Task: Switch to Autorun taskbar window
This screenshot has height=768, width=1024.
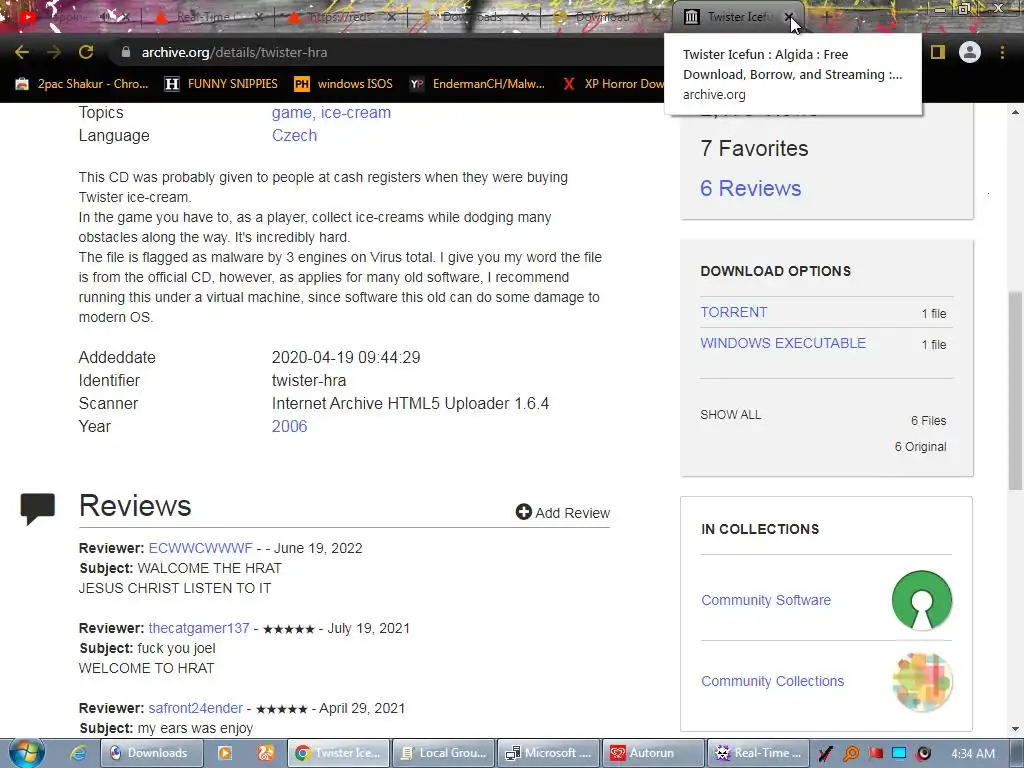Action: pyautogui.click(x=653, y=753)
